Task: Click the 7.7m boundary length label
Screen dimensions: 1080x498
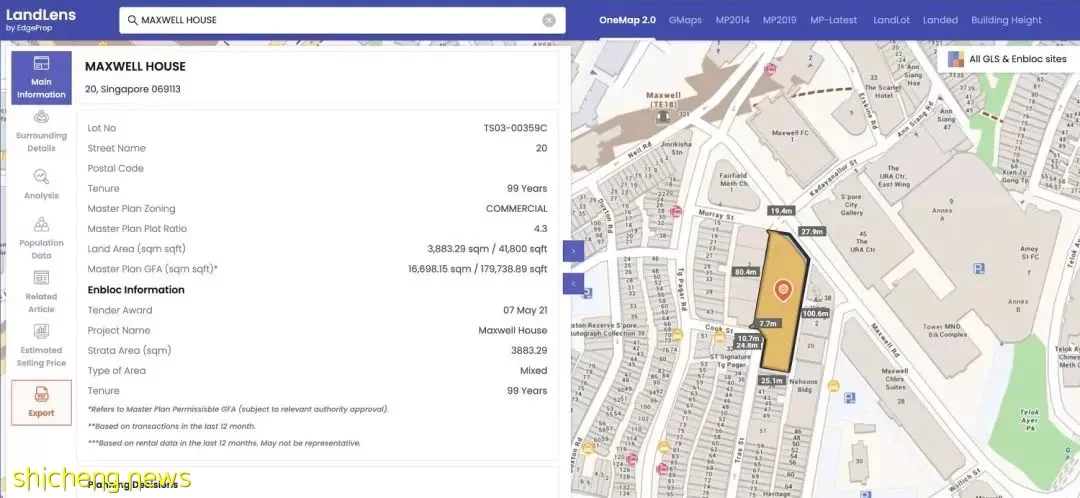Action: pyautogui.click(x=768, y=323)
